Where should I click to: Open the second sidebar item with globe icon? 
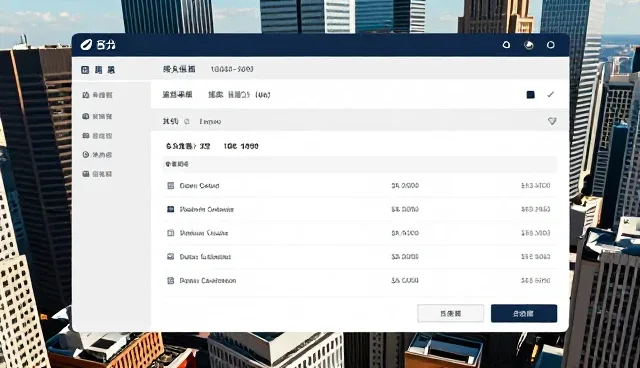click(x=97, y=116)
